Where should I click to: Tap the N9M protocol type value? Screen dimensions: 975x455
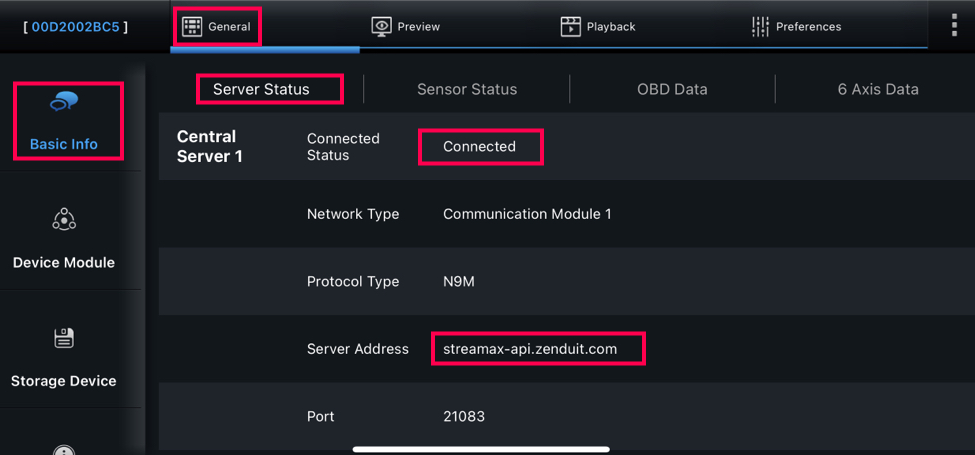pos(459,282)
